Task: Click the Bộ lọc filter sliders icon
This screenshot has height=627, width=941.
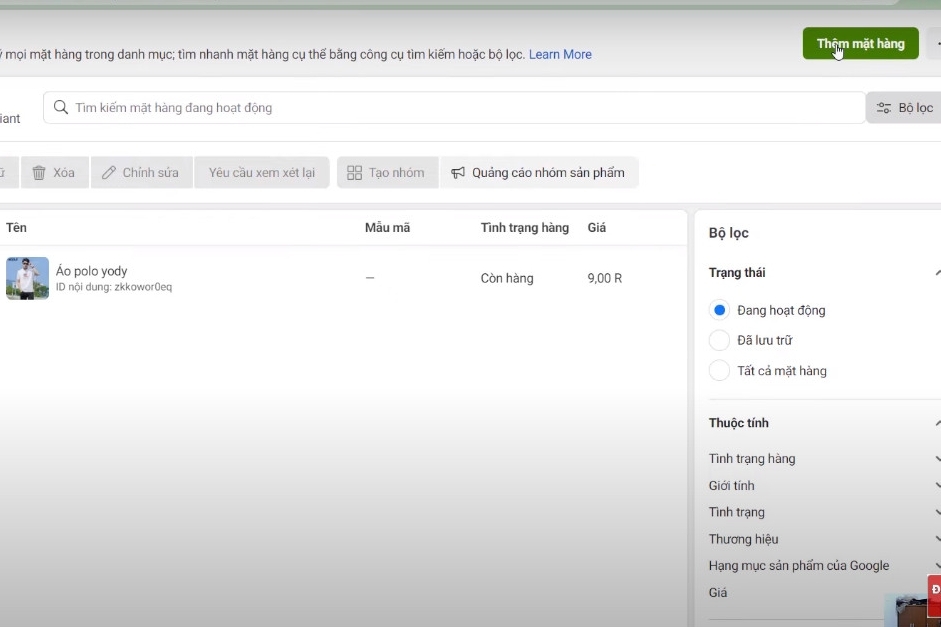Action: pos(883,108)
